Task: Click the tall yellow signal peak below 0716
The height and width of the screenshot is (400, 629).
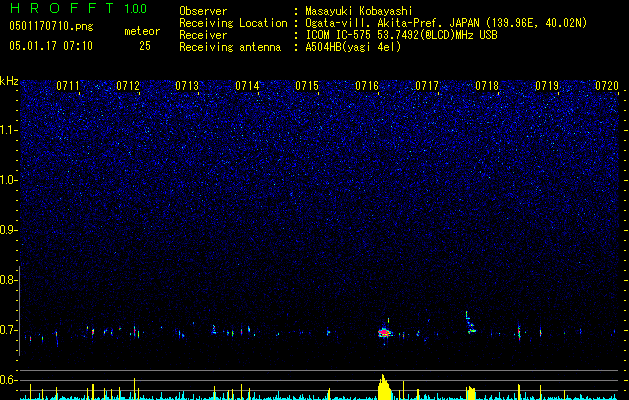Action: [384, 387]
